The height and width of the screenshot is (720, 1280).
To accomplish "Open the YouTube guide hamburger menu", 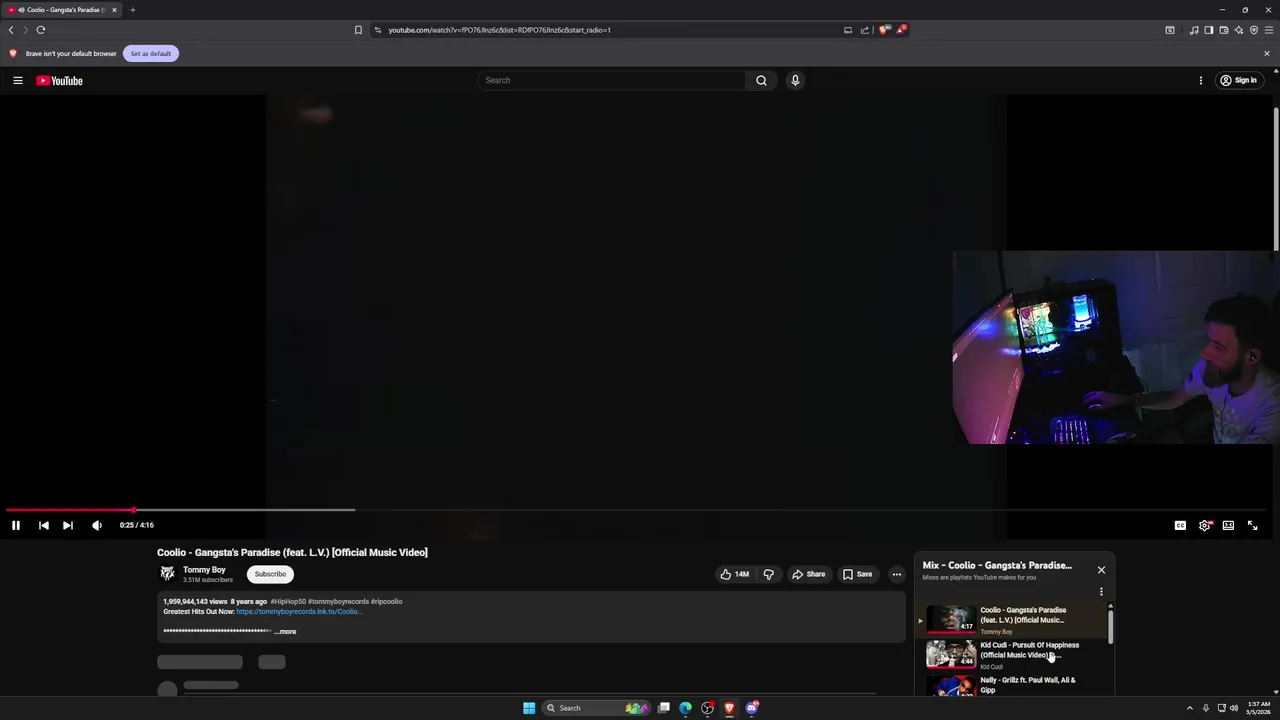I will (17, 80).
